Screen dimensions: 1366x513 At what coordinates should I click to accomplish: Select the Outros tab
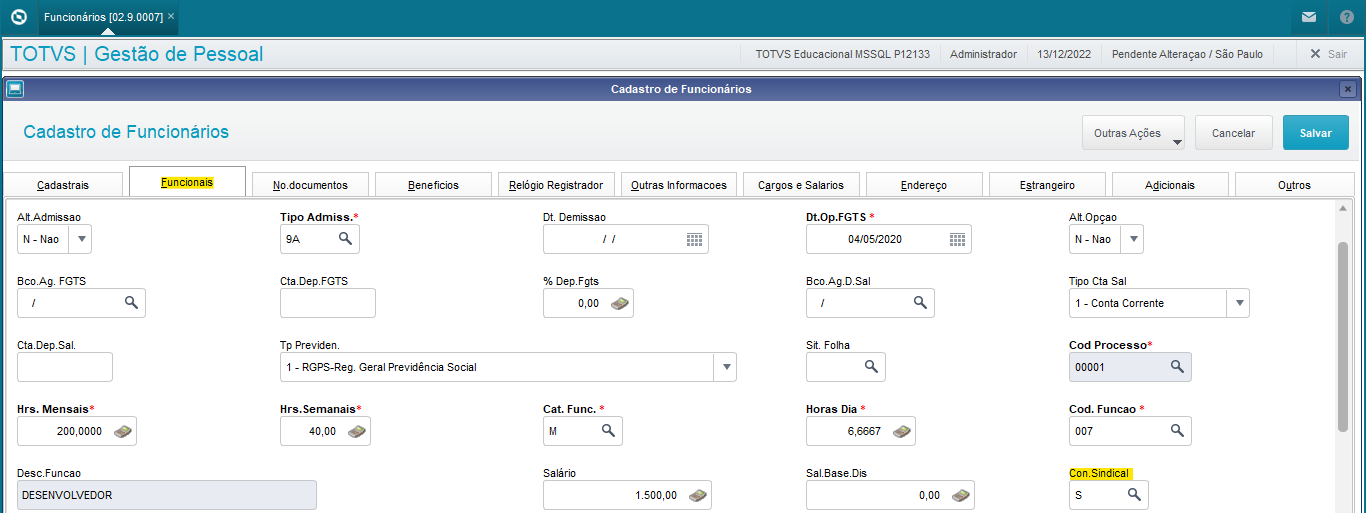click(x=1294, y=185)
